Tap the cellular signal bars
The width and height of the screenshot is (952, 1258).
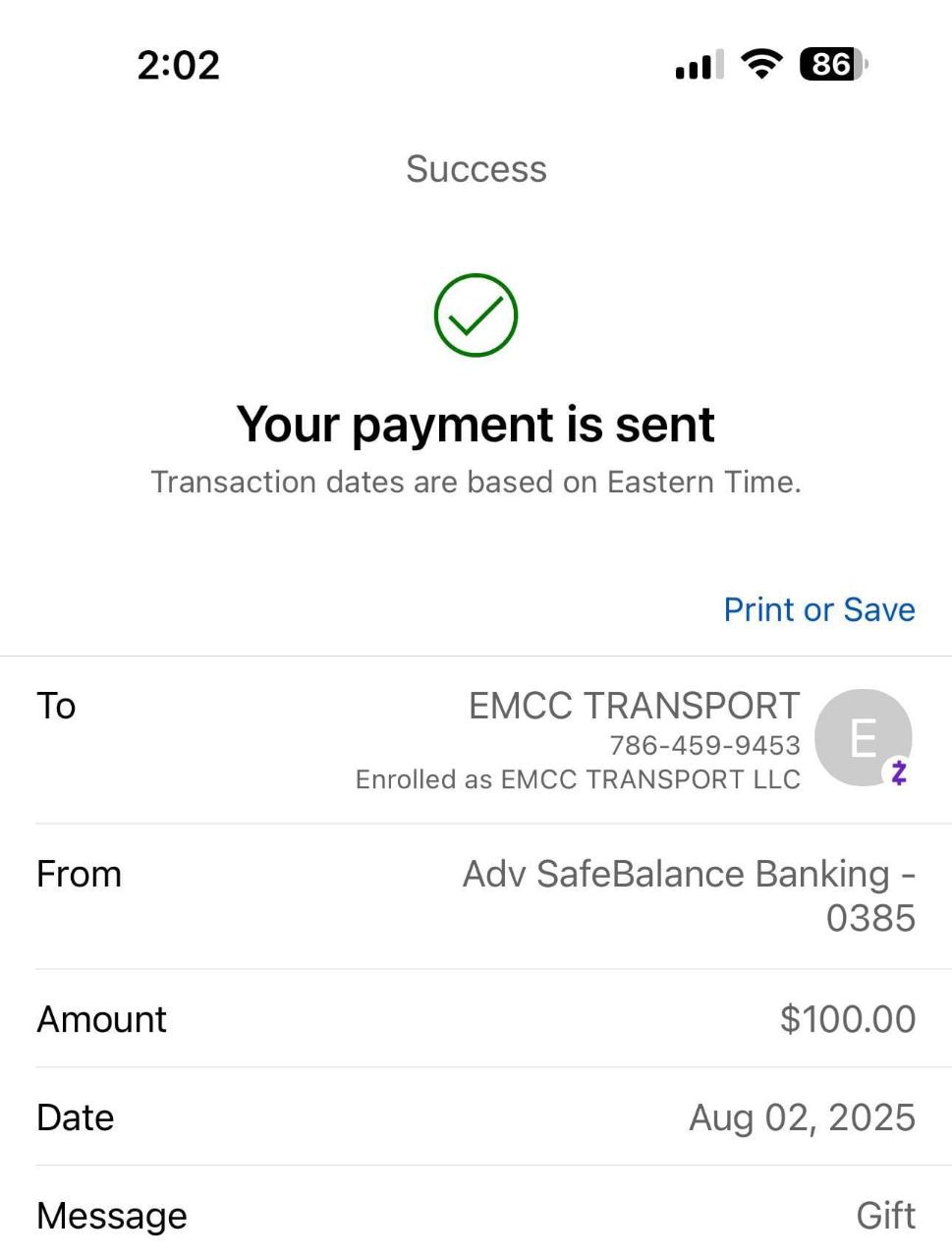(699, 65)
